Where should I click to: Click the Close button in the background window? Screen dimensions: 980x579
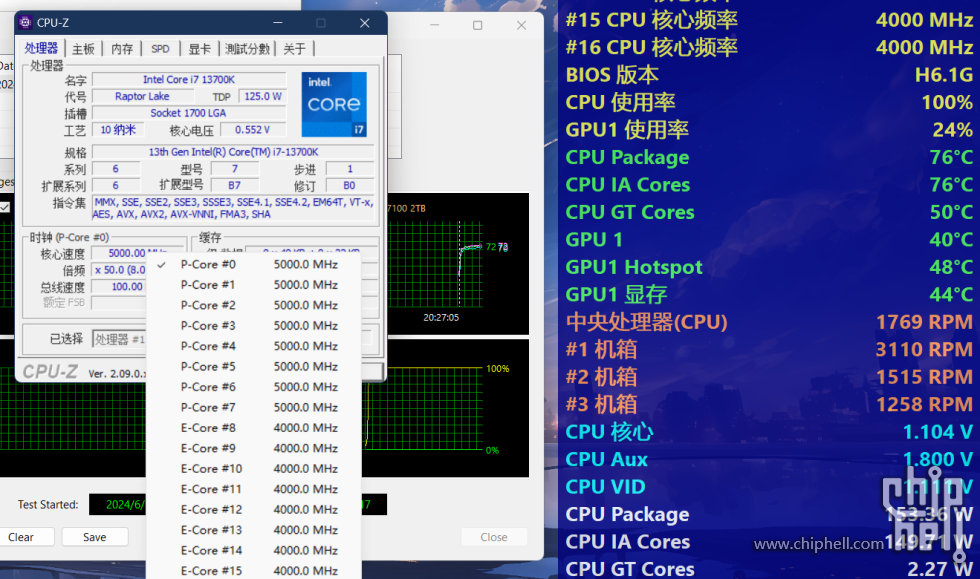[x=494, y=537]
